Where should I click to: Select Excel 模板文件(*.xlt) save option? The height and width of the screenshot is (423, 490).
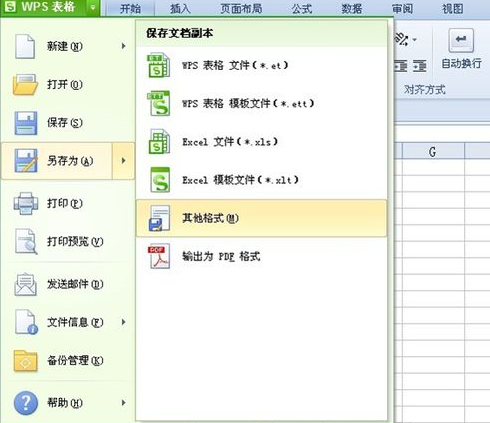click(262, 180)
